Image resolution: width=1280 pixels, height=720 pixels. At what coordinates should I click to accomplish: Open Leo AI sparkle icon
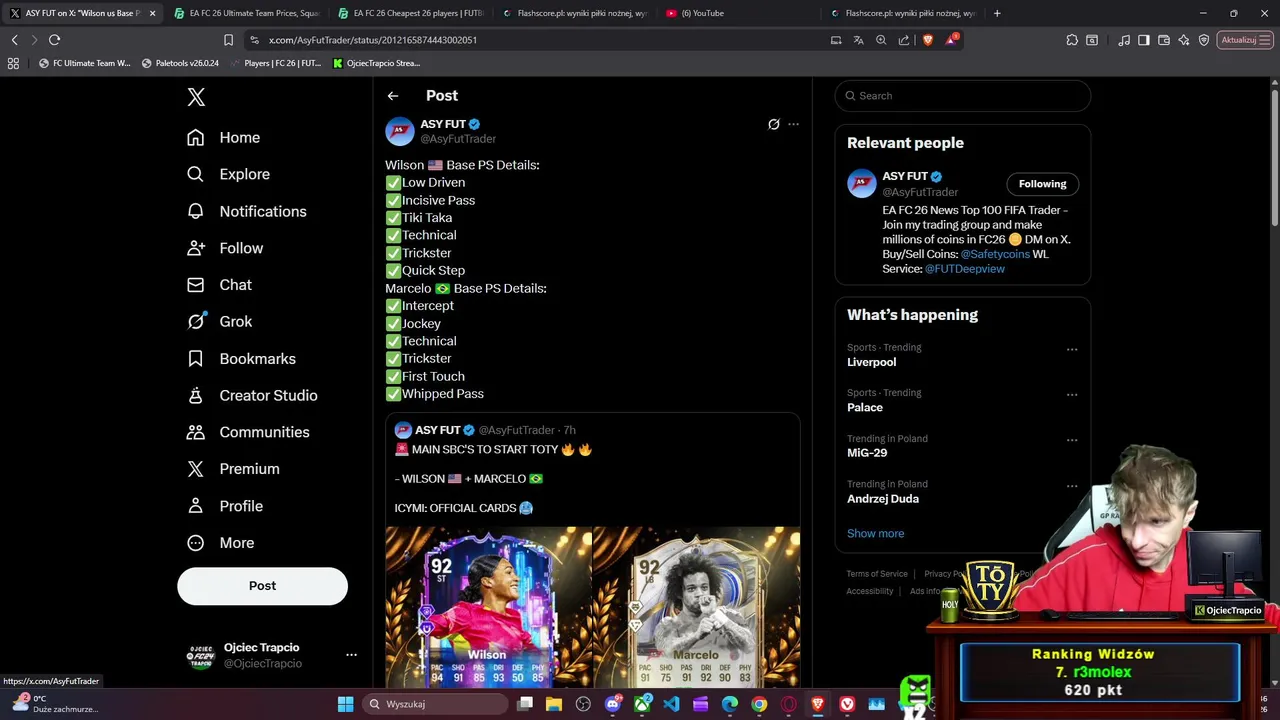pyautogui.click(x=1184, y=40)
